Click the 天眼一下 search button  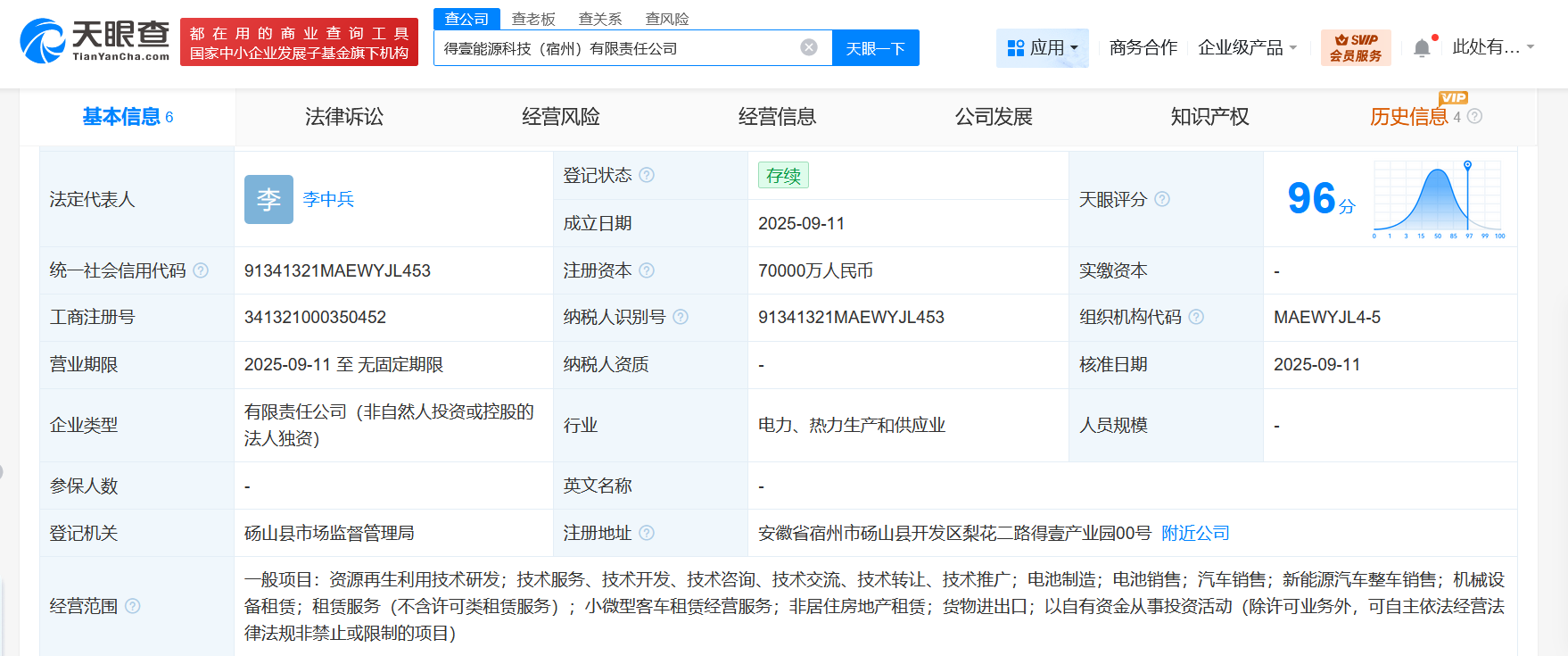pyautogui.click(x=875, y=48)
